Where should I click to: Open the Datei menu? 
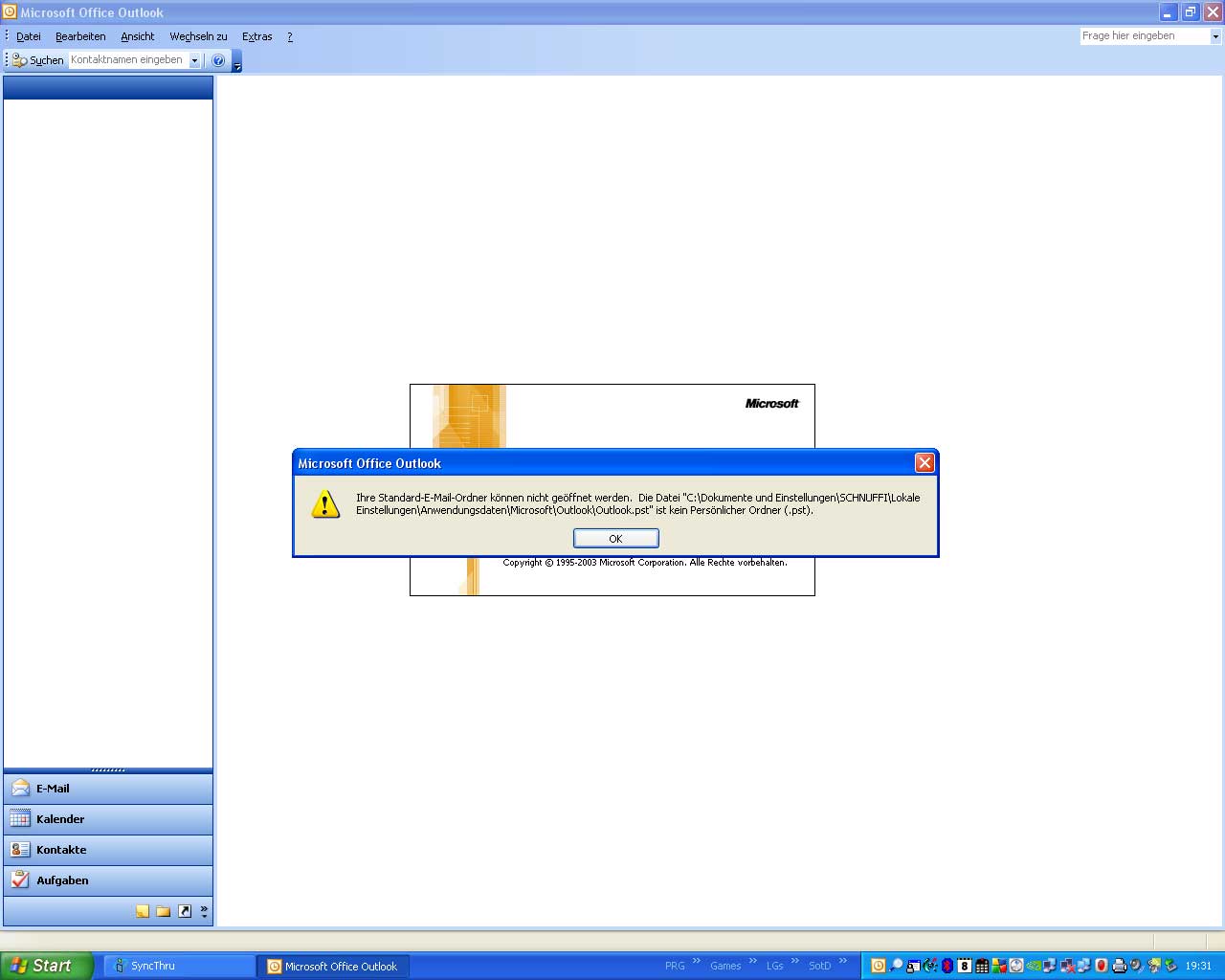click(29, 36)
